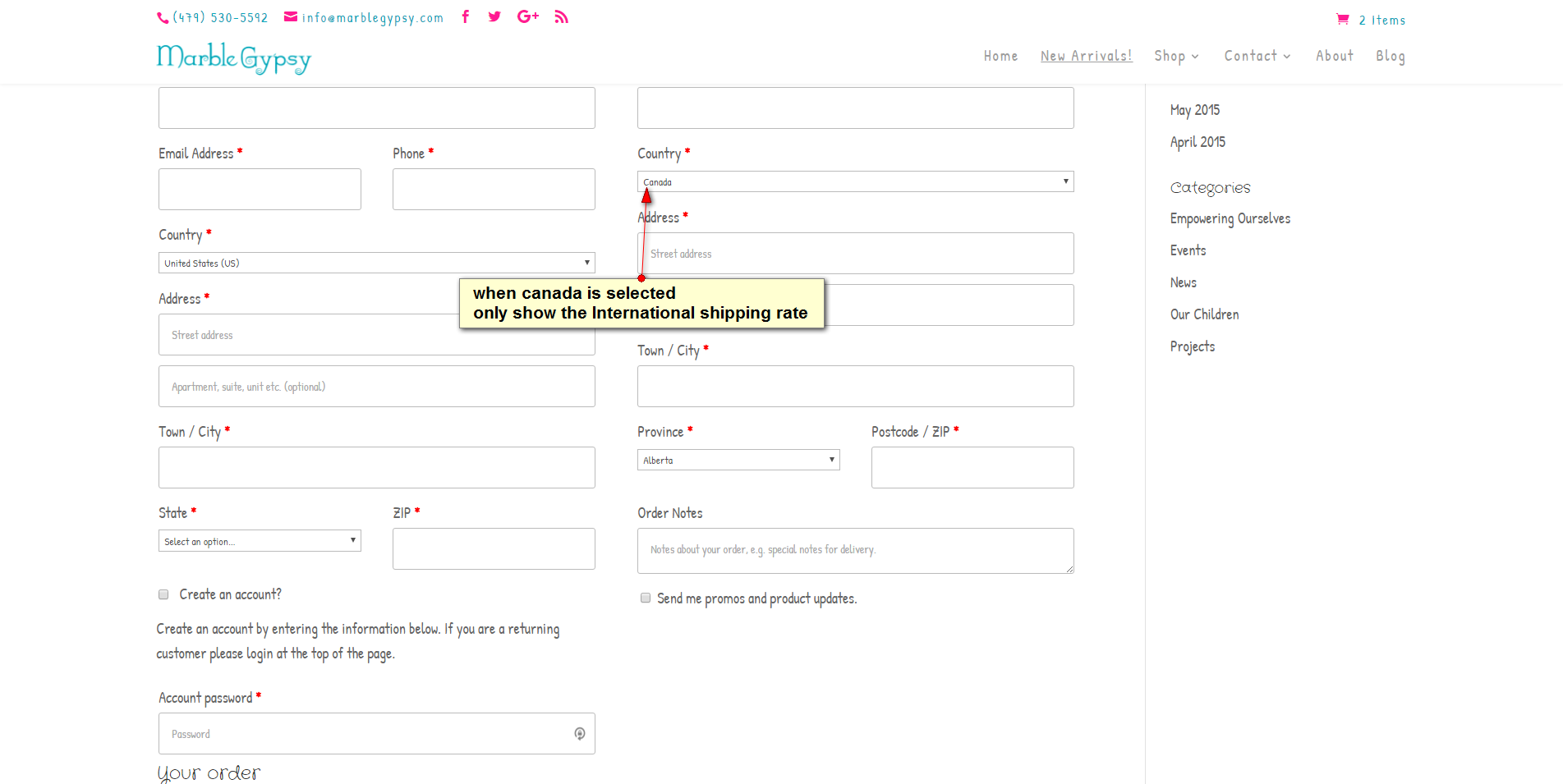Click the password reveal icon

pyautogui.click(x=580, y=734)
